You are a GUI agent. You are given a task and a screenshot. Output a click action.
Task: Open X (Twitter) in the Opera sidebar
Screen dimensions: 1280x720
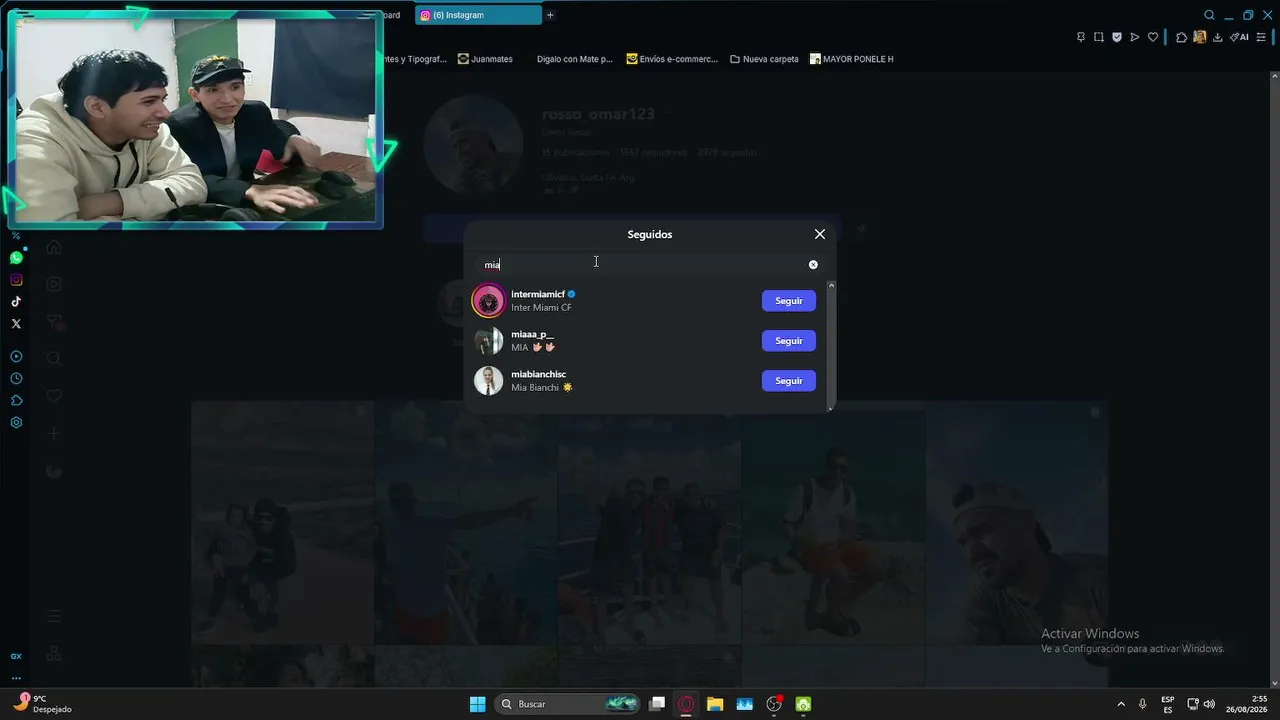(x=16, y=324)
